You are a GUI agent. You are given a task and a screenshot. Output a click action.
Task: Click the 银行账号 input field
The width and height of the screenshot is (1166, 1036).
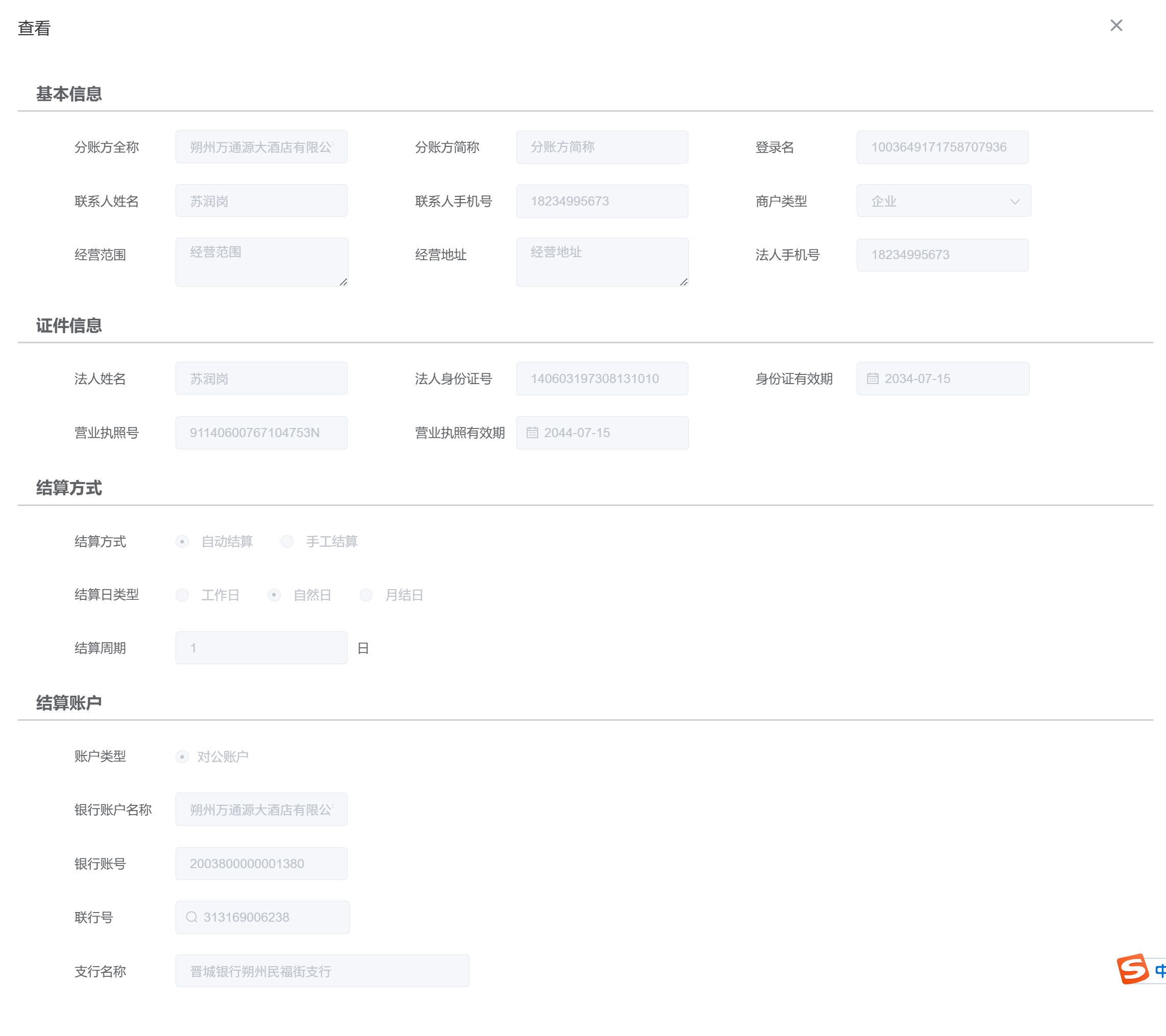click(261, 863)
